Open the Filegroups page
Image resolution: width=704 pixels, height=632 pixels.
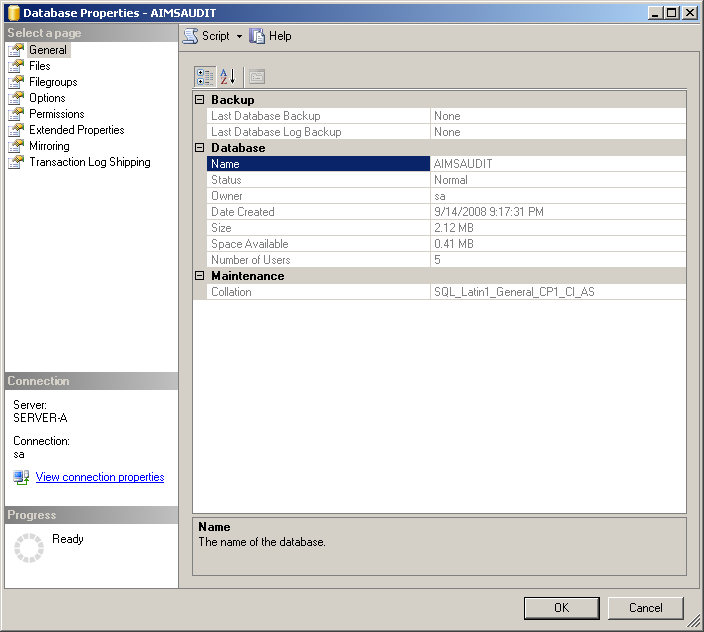click(53, 82)
